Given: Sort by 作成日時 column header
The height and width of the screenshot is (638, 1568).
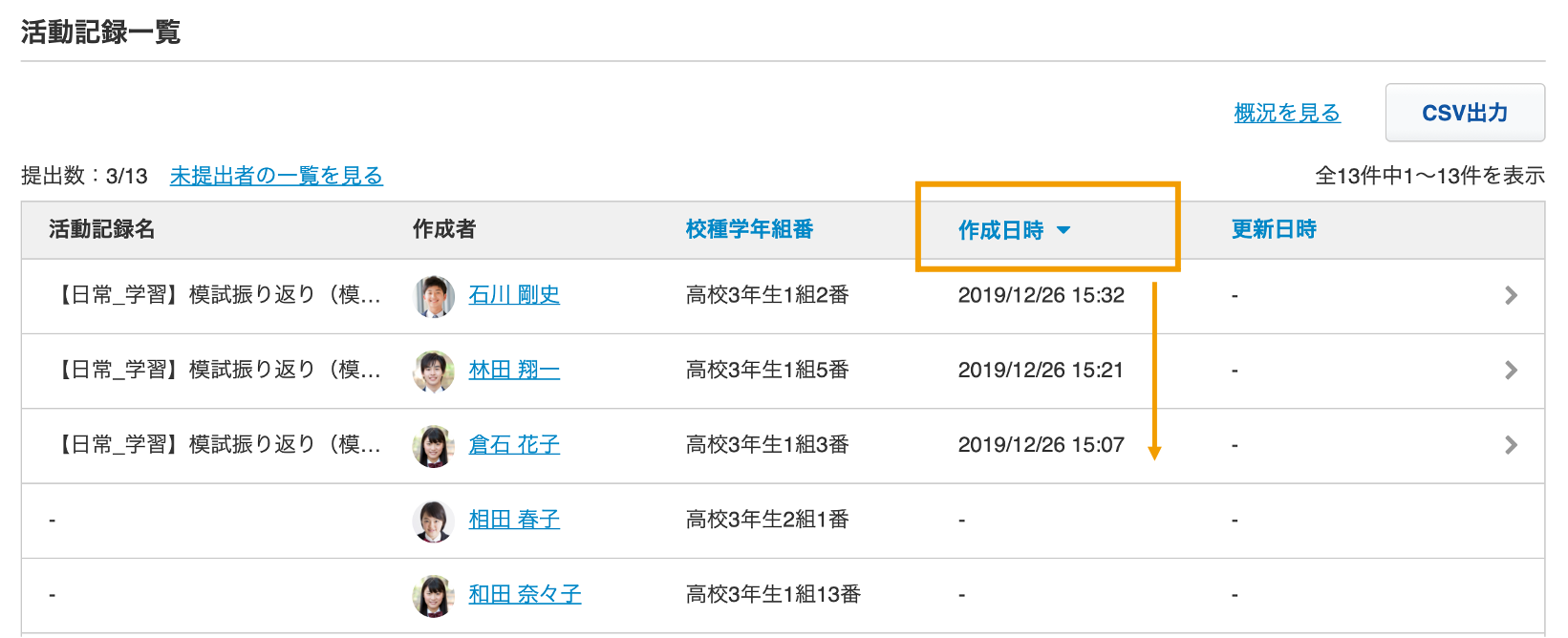Looking at the screenshot, I should click(x=1001, y=230).
